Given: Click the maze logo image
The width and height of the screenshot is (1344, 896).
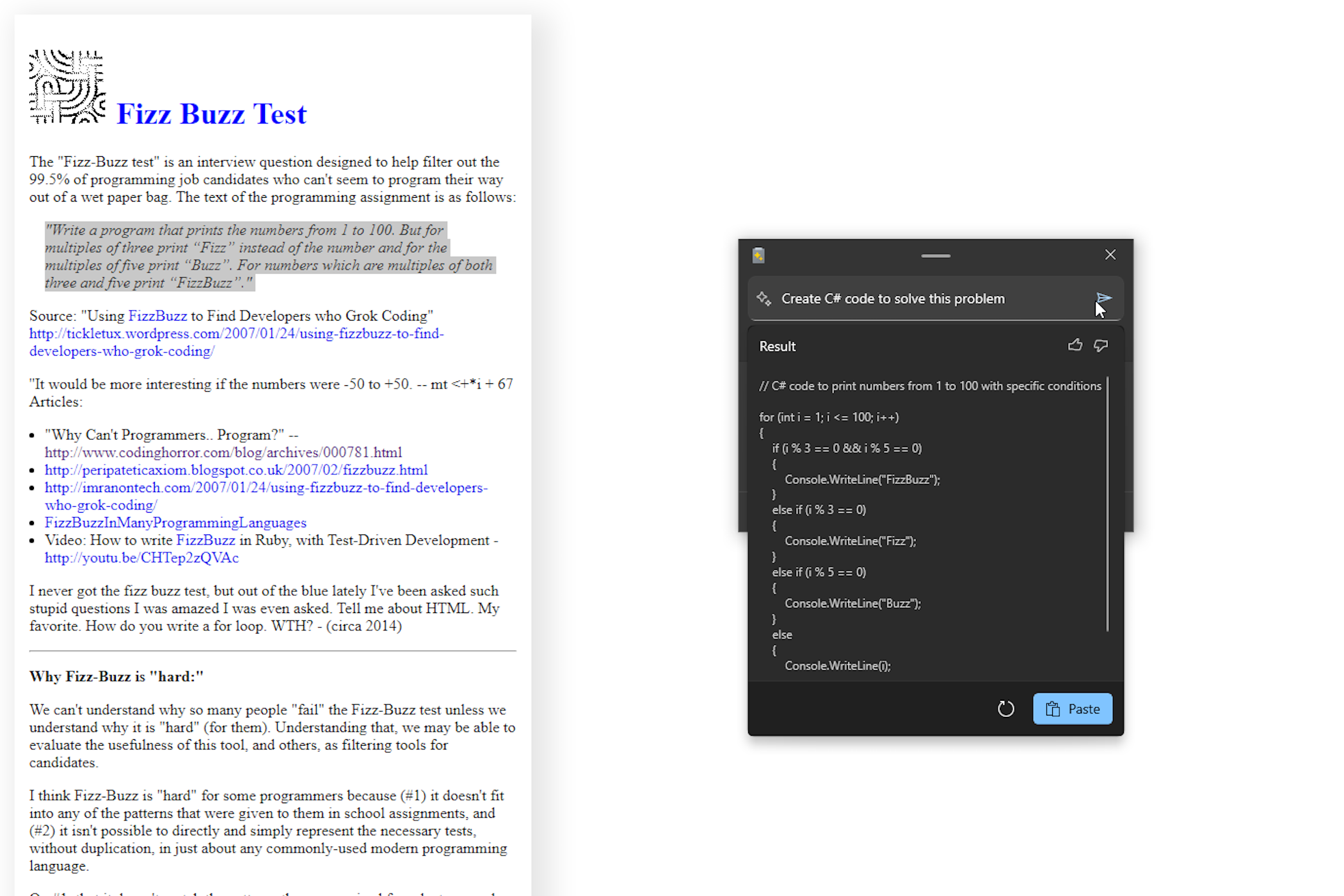Looking at the screenshot, I should click(x=67, y=86).
